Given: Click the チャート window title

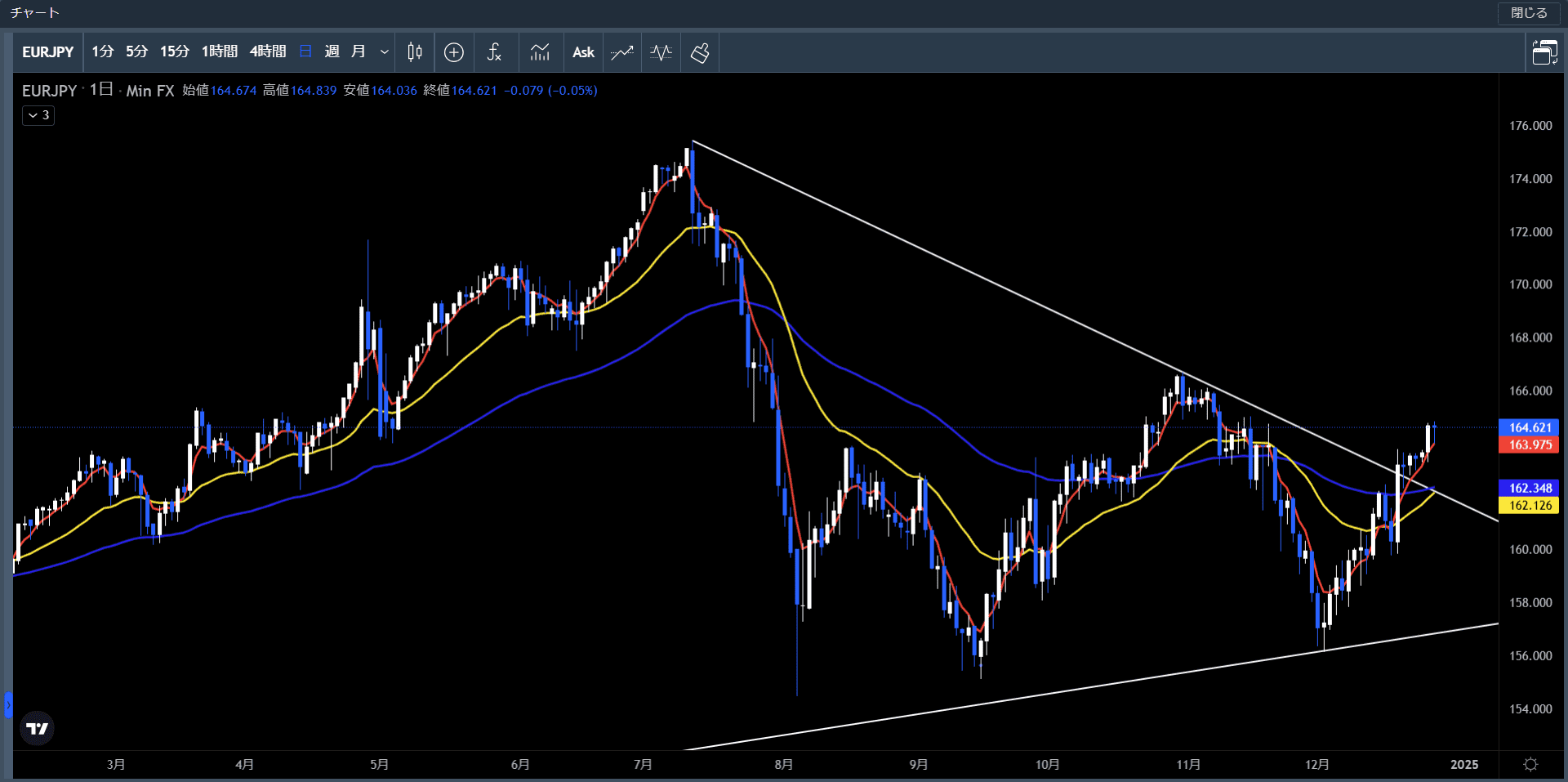Looking at the screenshot, I should point(34,13).
